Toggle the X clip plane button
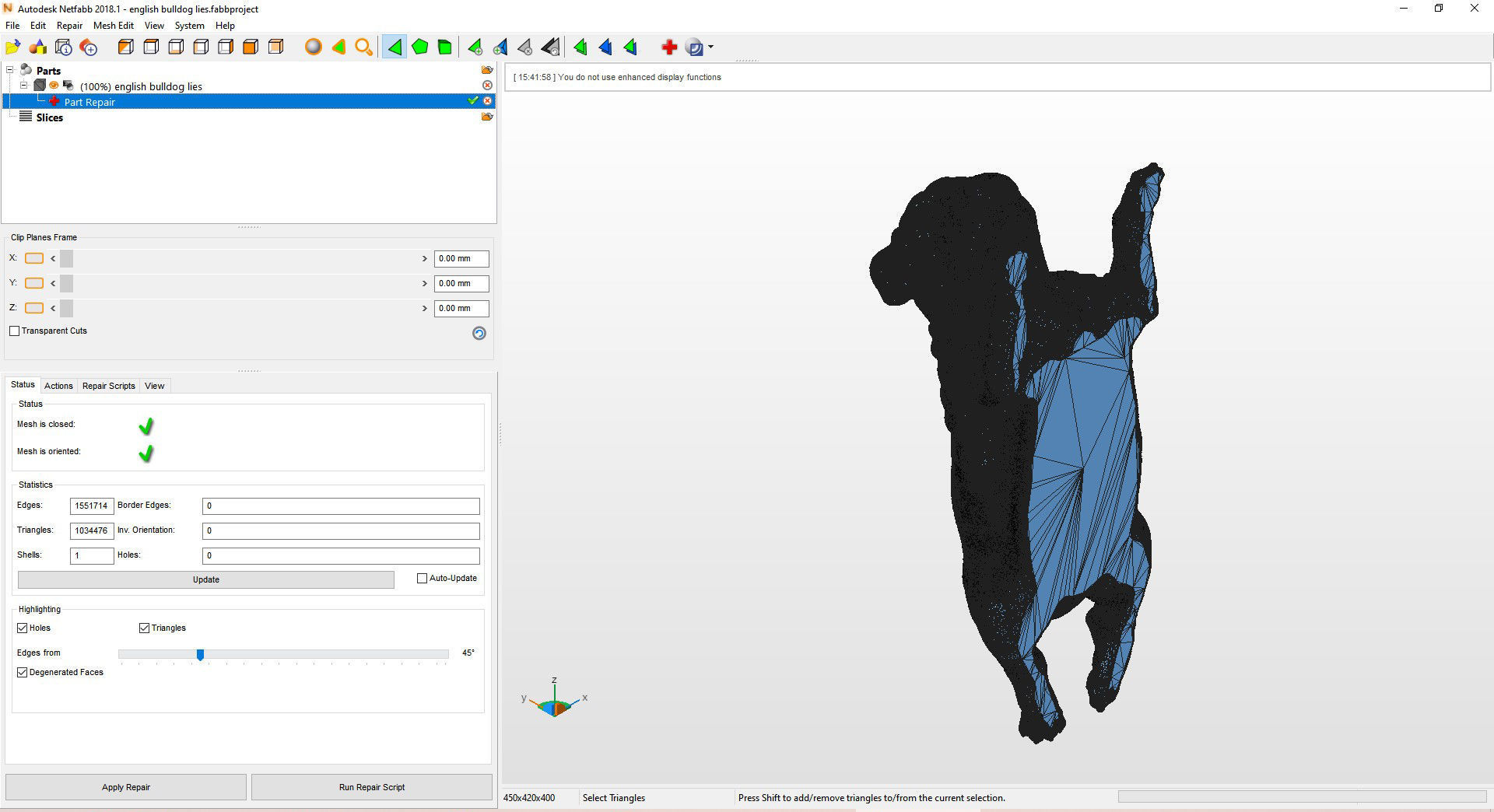The width and height of the screenshot is (1494, 812). click(34, 258)
